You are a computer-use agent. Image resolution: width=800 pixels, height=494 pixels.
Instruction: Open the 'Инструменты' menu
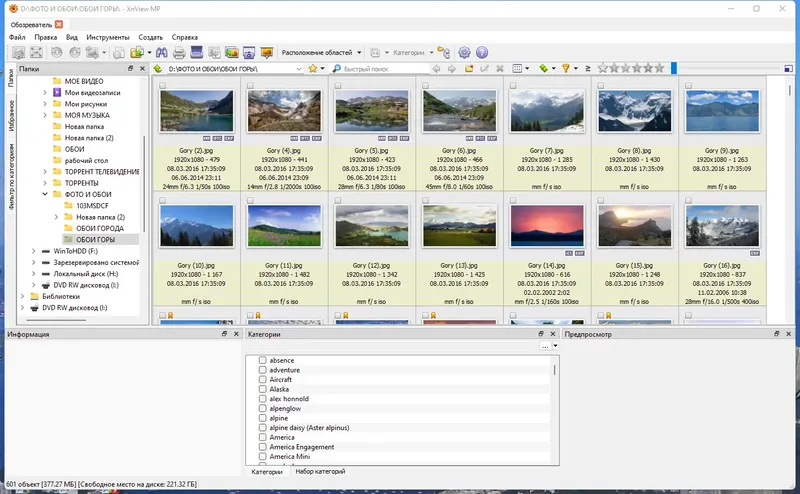107,37
